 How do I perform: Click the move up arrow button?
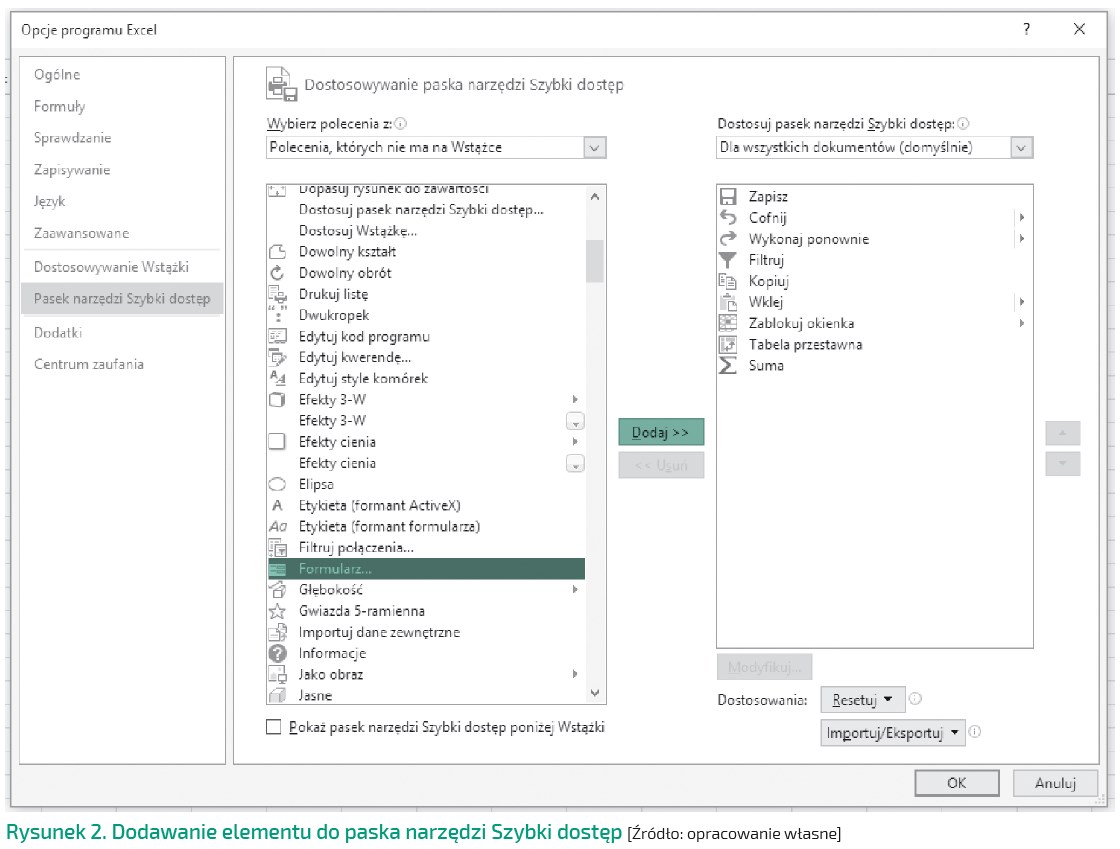tap(1063, 433)
